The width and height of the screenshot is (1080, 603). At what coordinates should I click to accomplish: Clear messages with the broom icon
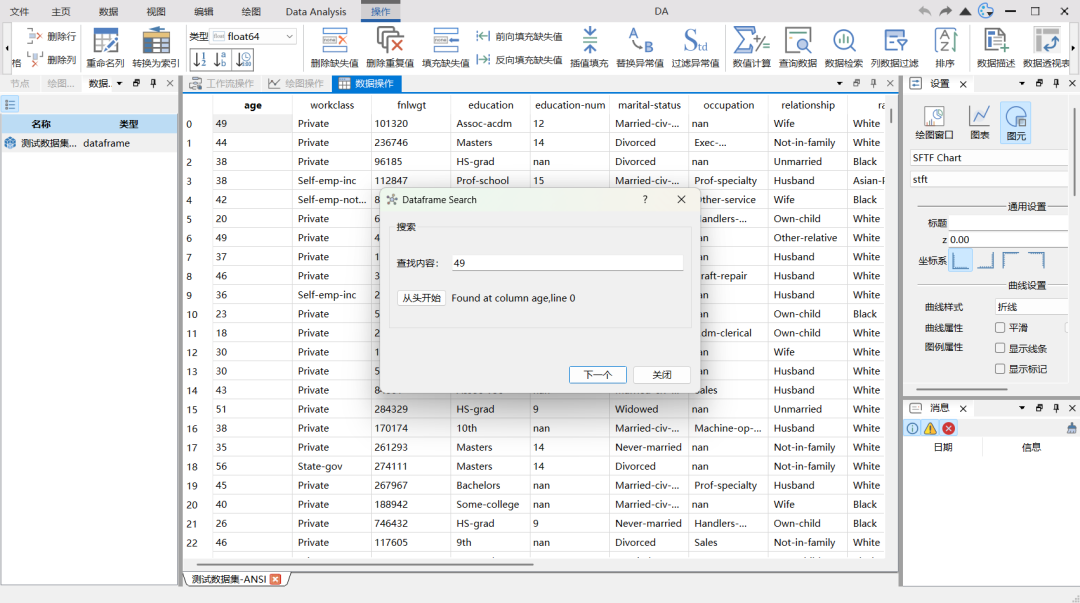pyautogui.click(x=1072, y=429)
